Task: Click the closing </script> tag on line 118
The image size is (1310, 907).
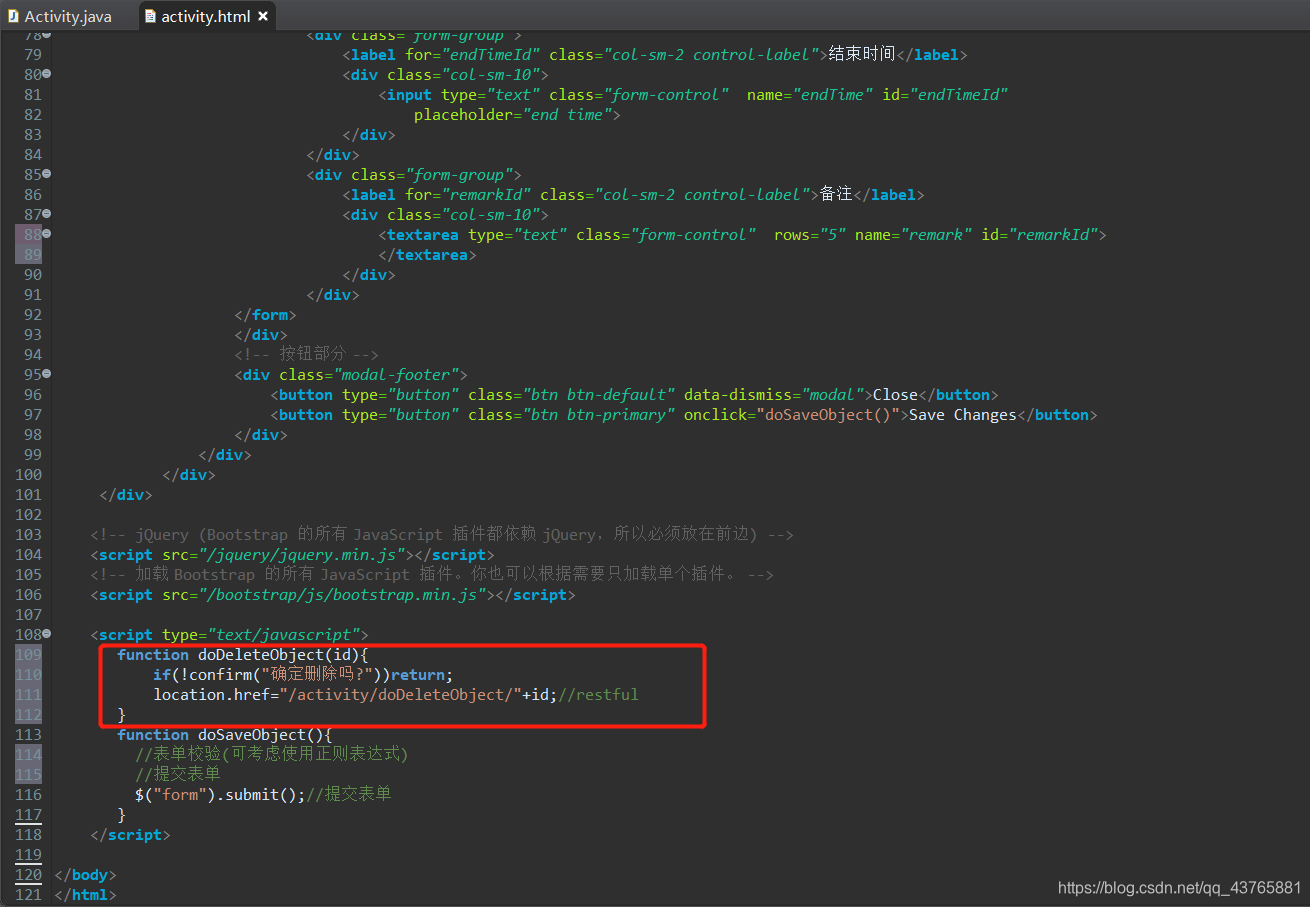Action: (x=130, y=835)
